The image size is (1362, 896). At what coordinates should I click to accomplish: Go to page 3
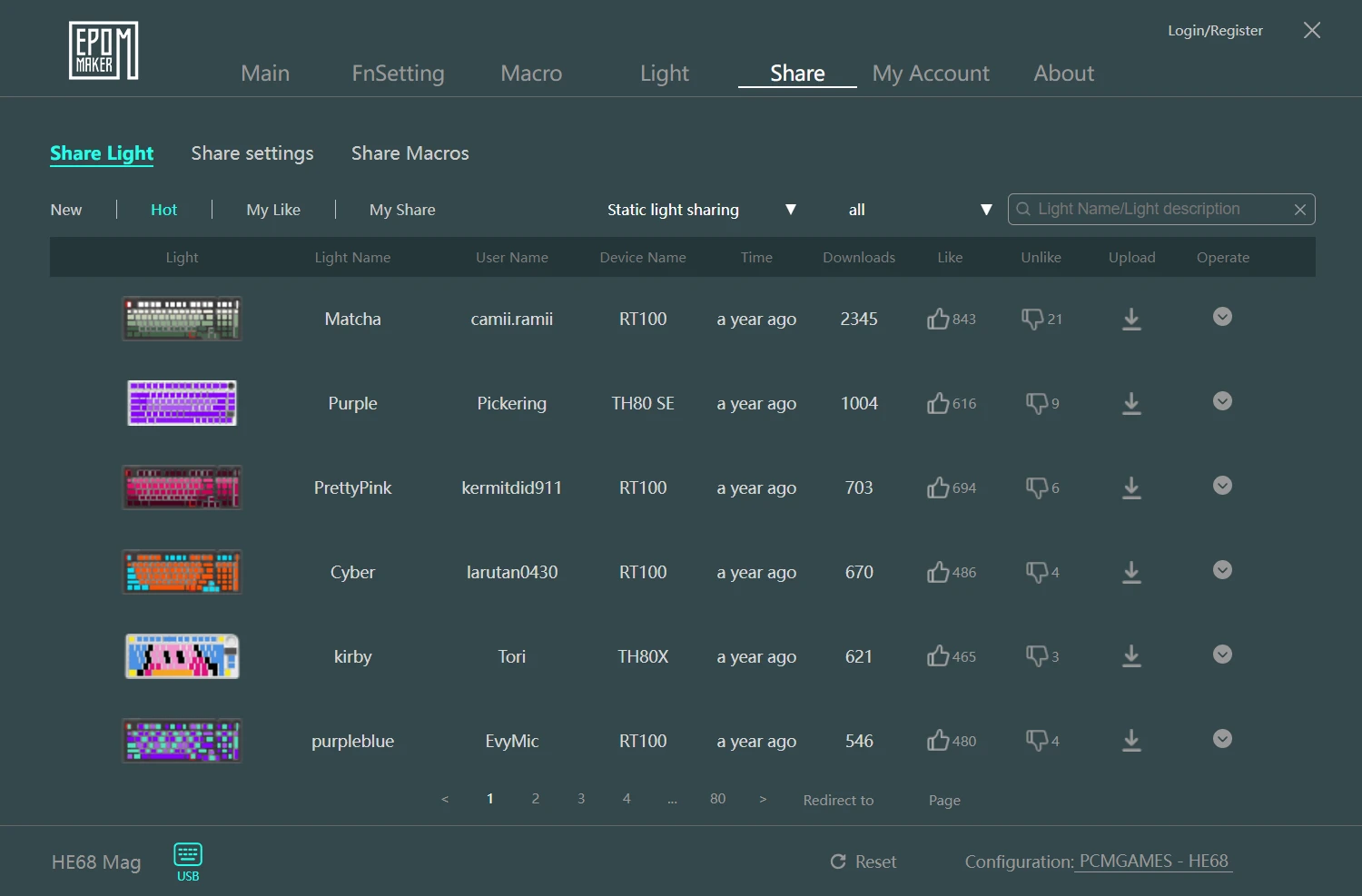click(x=581, y=799)
